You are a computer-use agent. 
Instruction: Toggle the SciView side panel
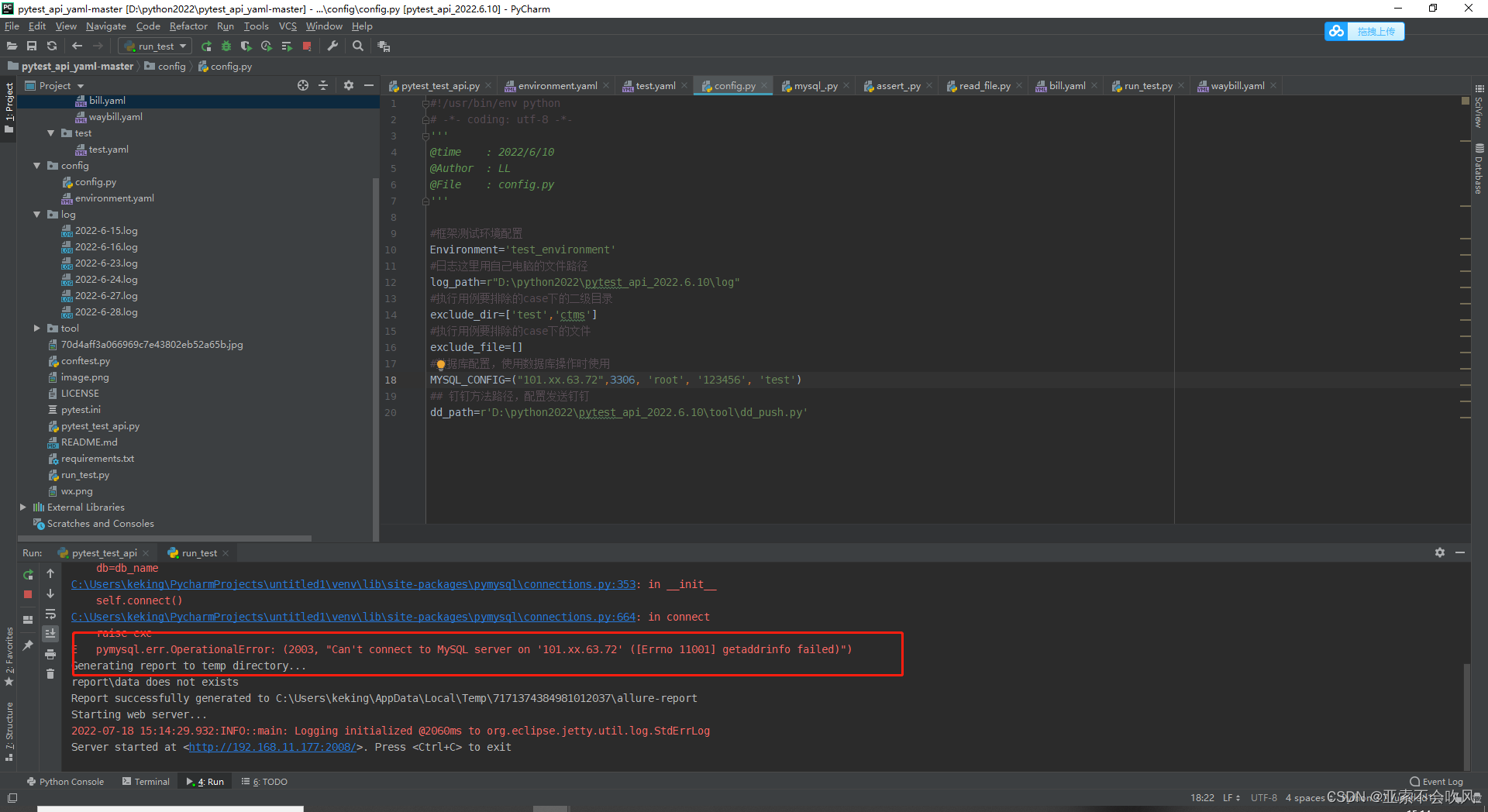tap(1479, 107)
